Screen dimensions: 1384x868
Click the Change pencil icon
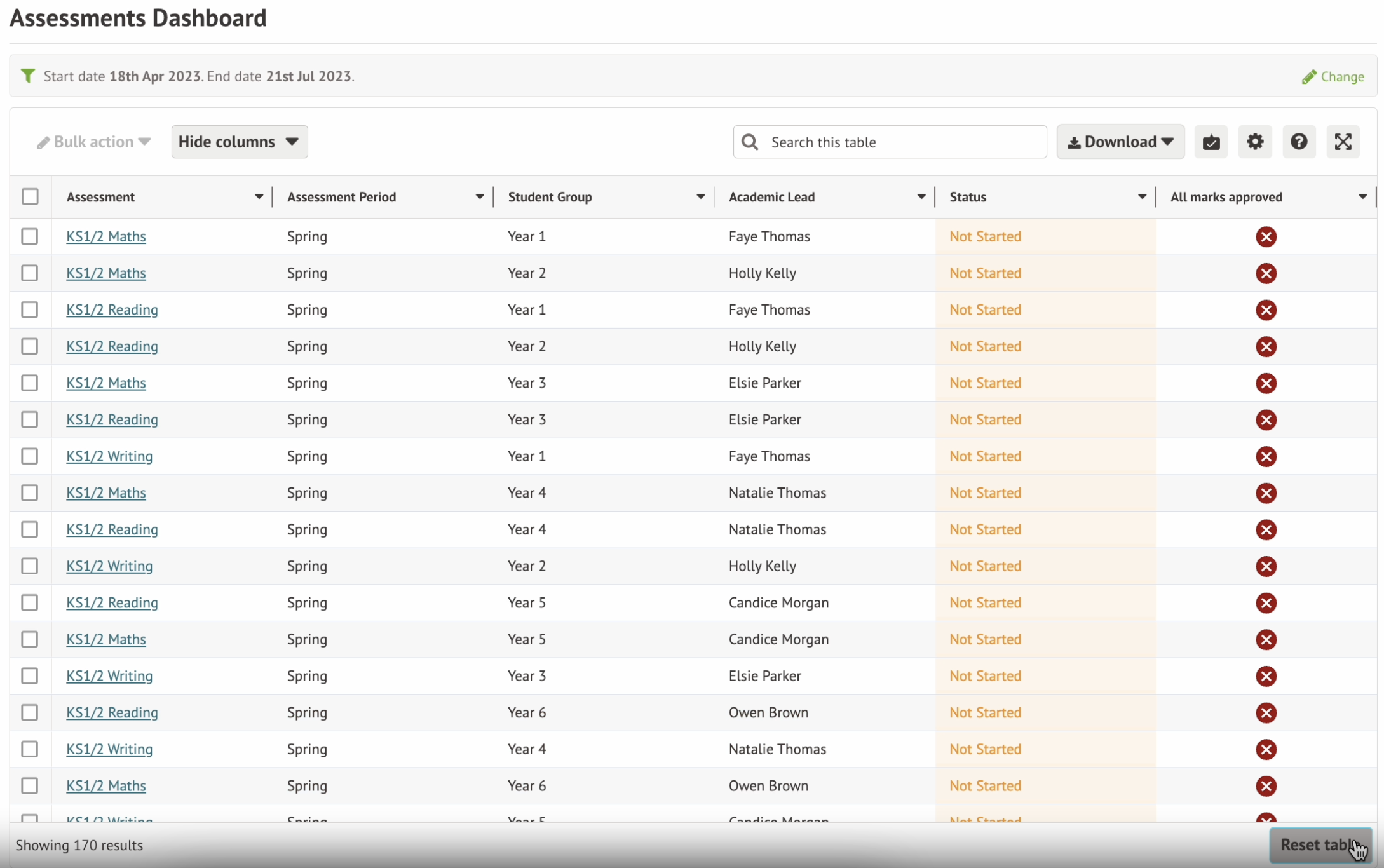[x=1309, y=77]
